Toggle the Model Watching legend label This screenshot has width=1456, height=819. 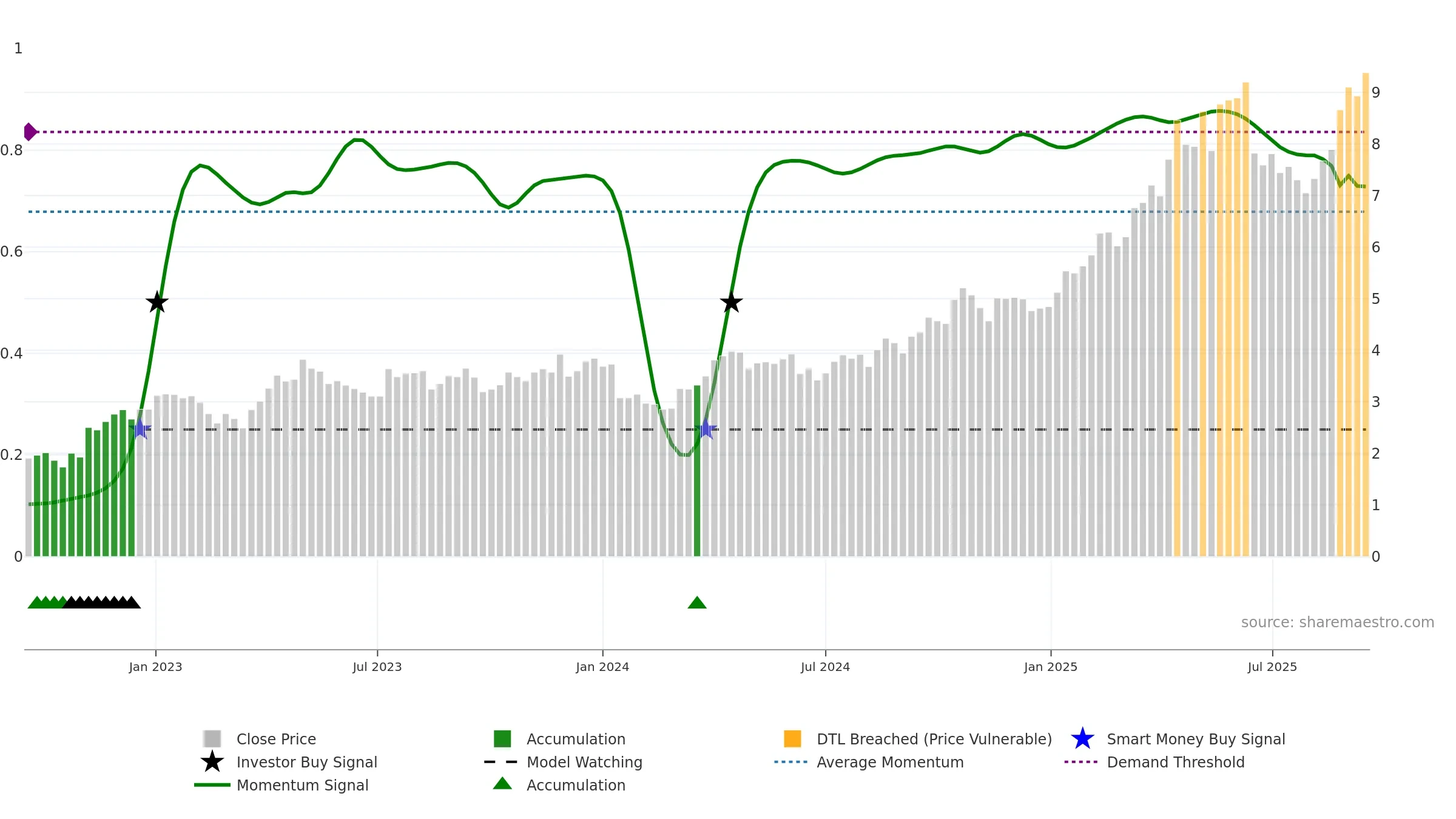point(584,762)
